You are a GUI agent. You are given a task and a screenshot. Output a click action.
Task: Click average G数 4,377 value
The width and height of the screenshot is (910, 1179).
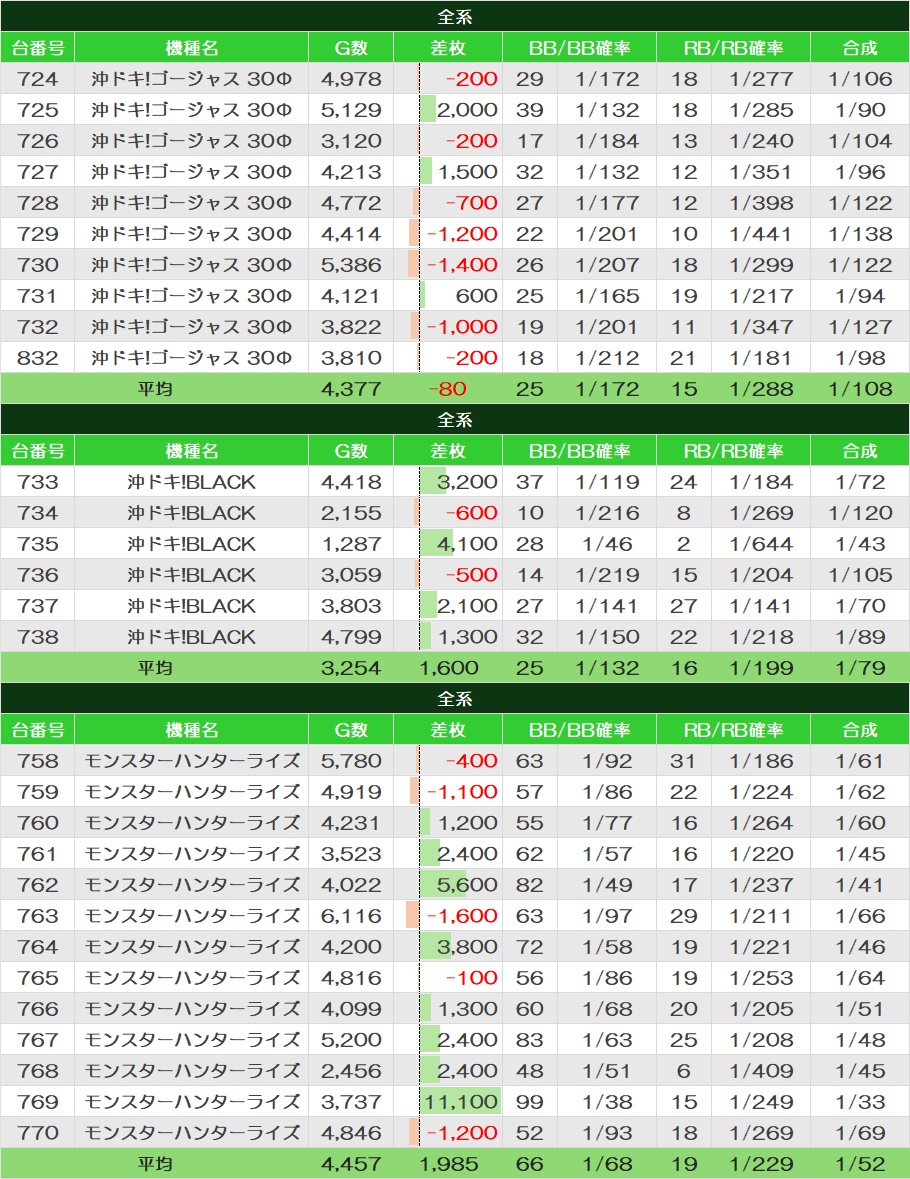coord(351,389)
